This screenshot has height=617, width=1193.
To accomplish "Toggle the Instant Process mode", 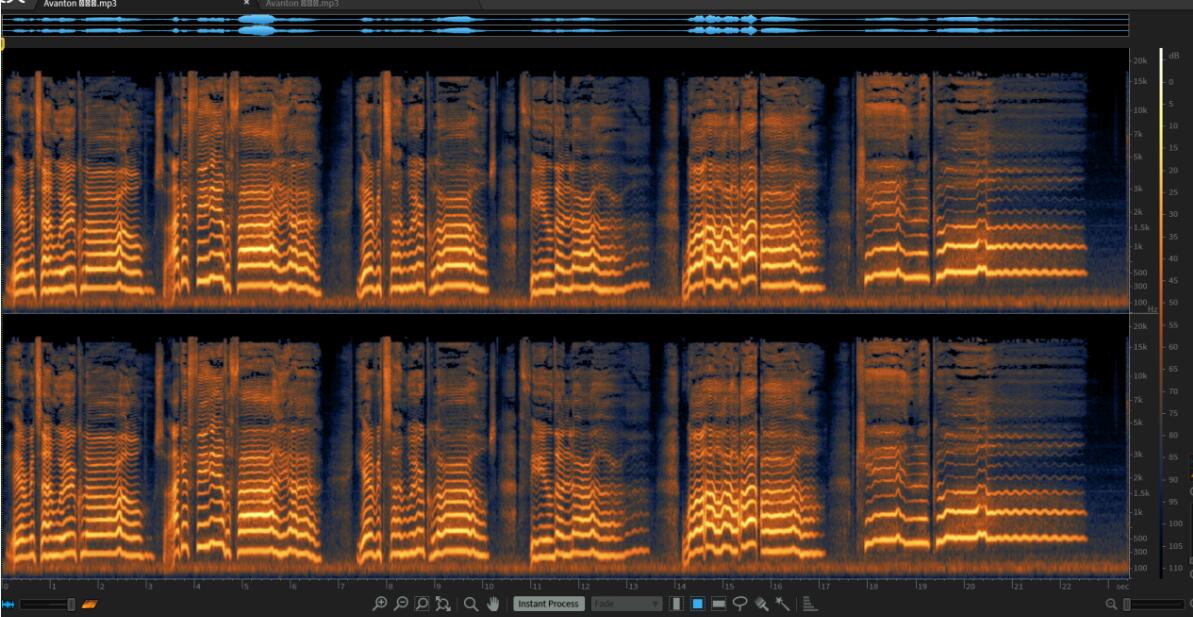I will [549, 604].
